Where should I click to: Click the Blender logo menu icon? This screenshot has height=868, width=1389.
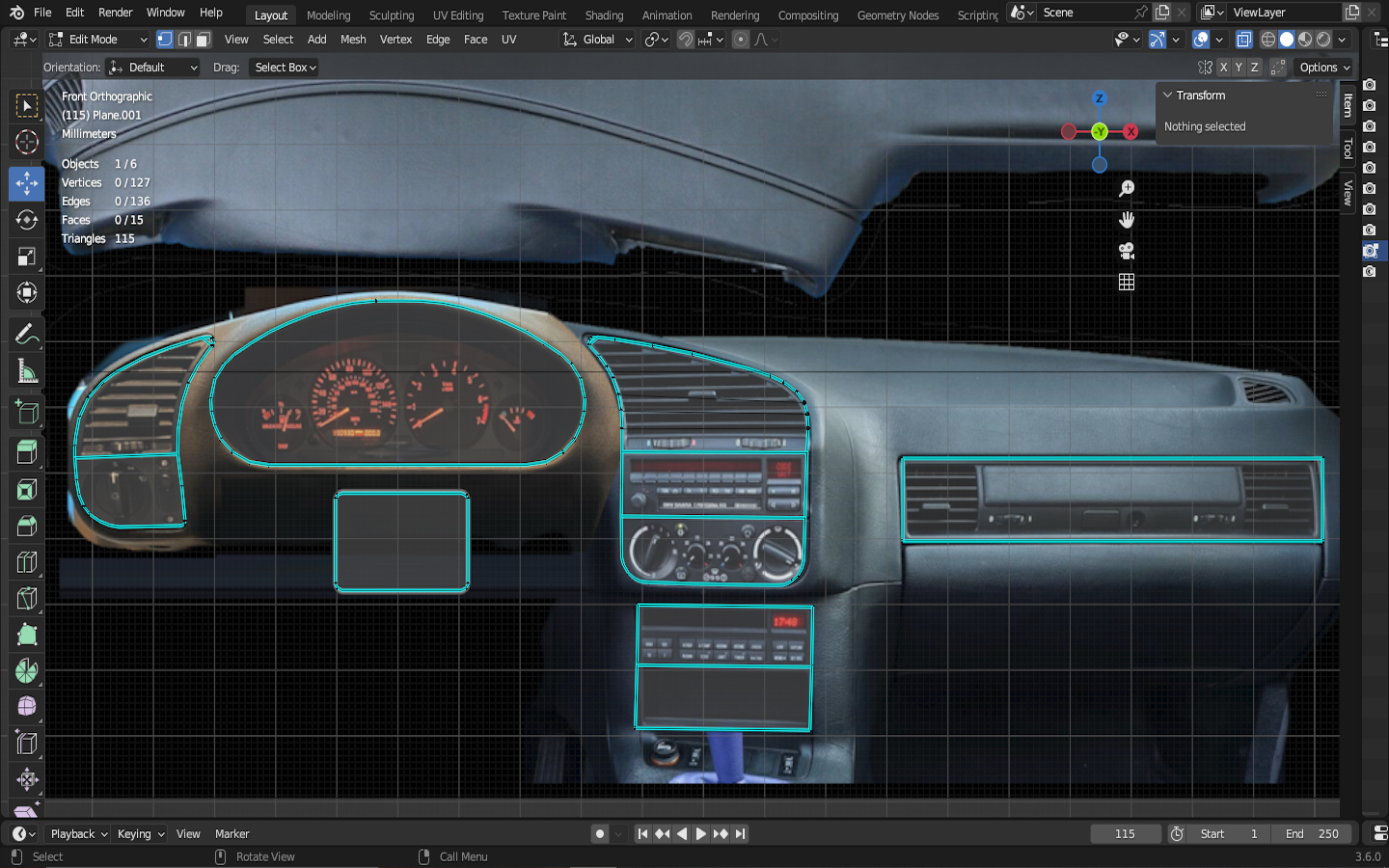point(16,13)
